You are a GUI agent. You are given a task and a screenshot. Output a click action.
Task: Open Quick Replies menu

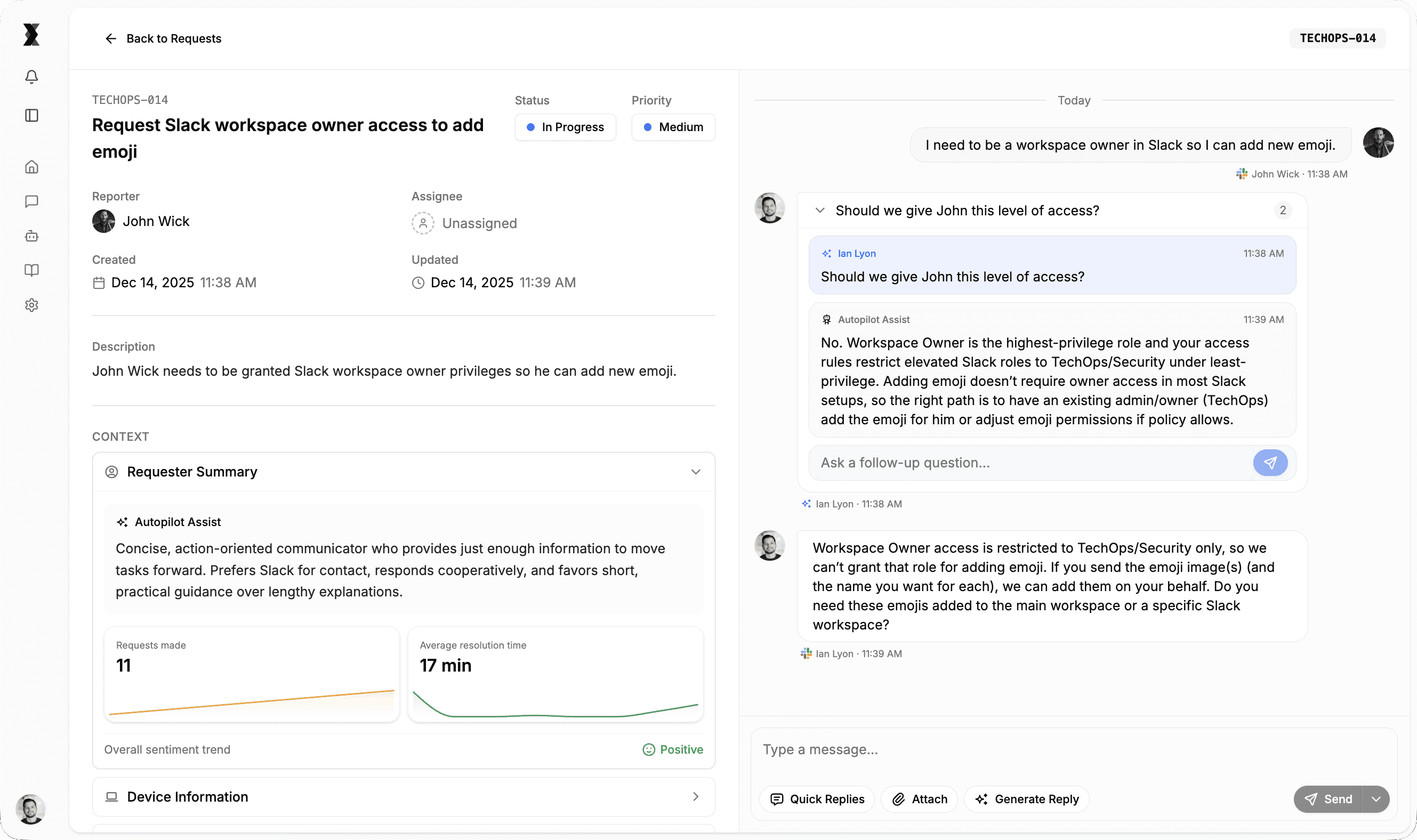coord(817,799)
